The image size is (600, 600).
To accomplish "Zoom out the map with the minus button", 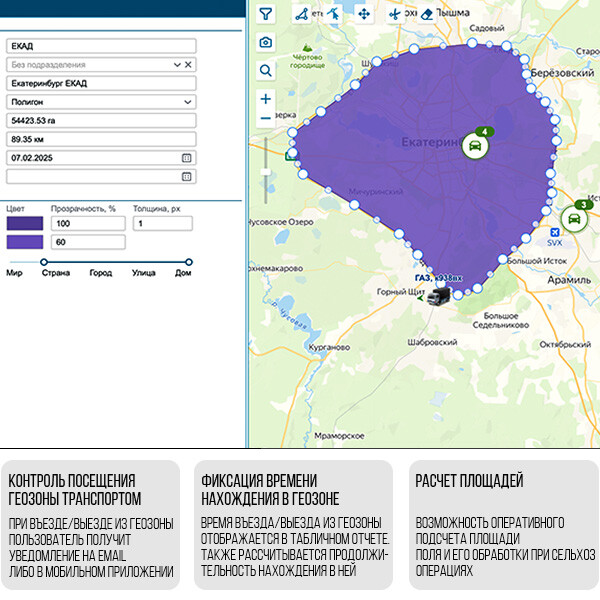I will point(265,118).
